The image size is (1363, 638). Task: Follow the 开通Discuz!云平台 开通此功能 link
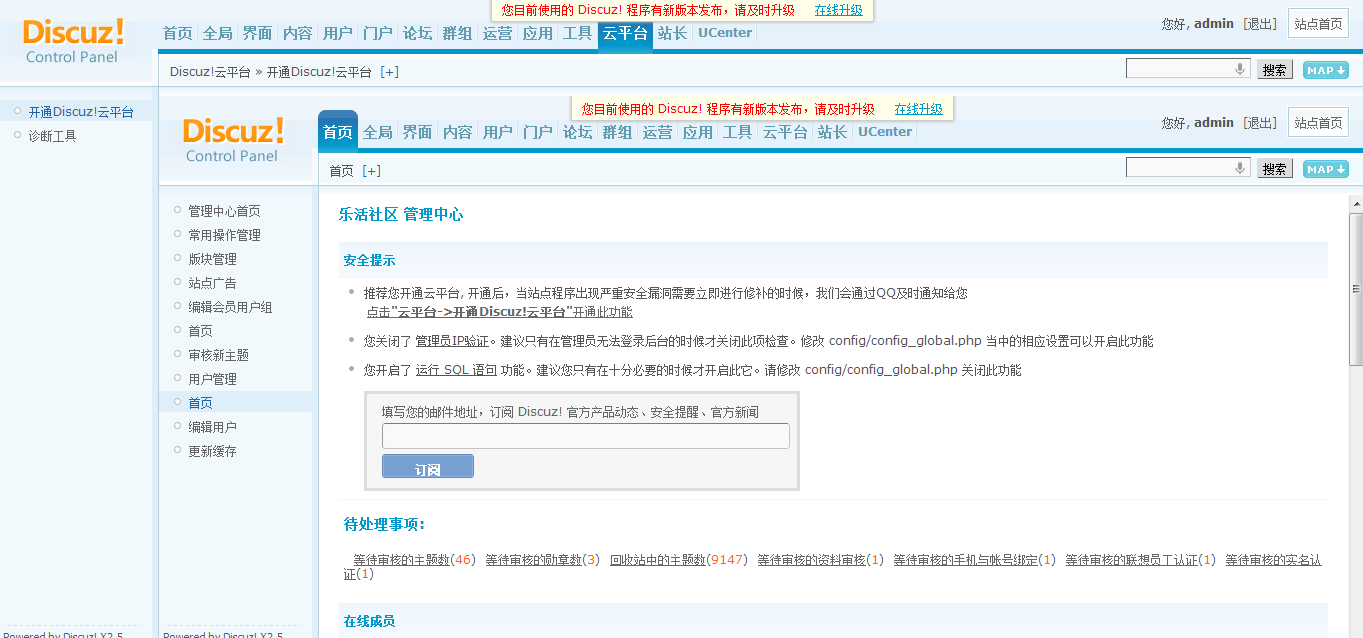click(498, 312)
